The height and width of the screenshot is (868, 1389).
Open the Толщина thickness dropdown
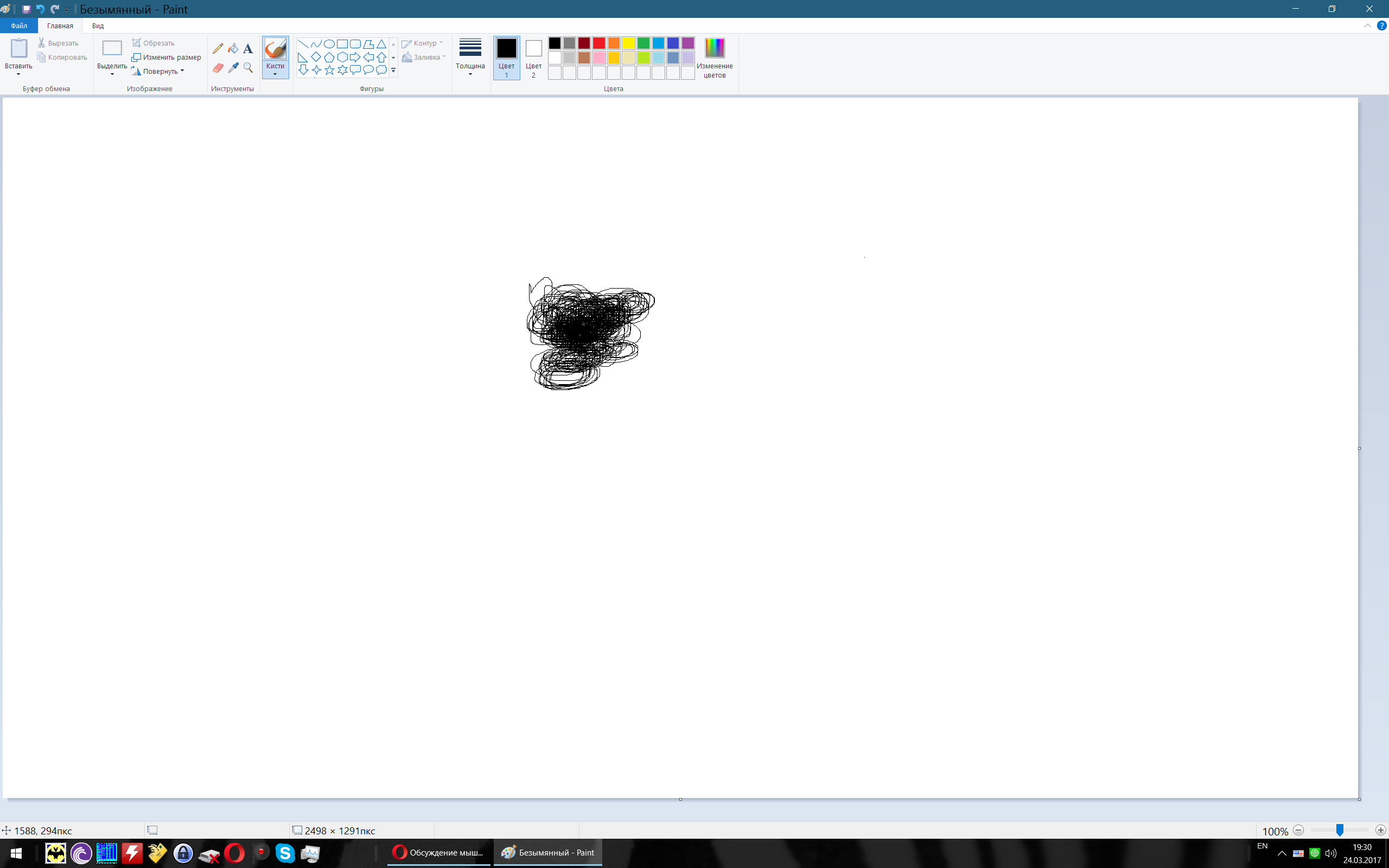pos(470,57)
